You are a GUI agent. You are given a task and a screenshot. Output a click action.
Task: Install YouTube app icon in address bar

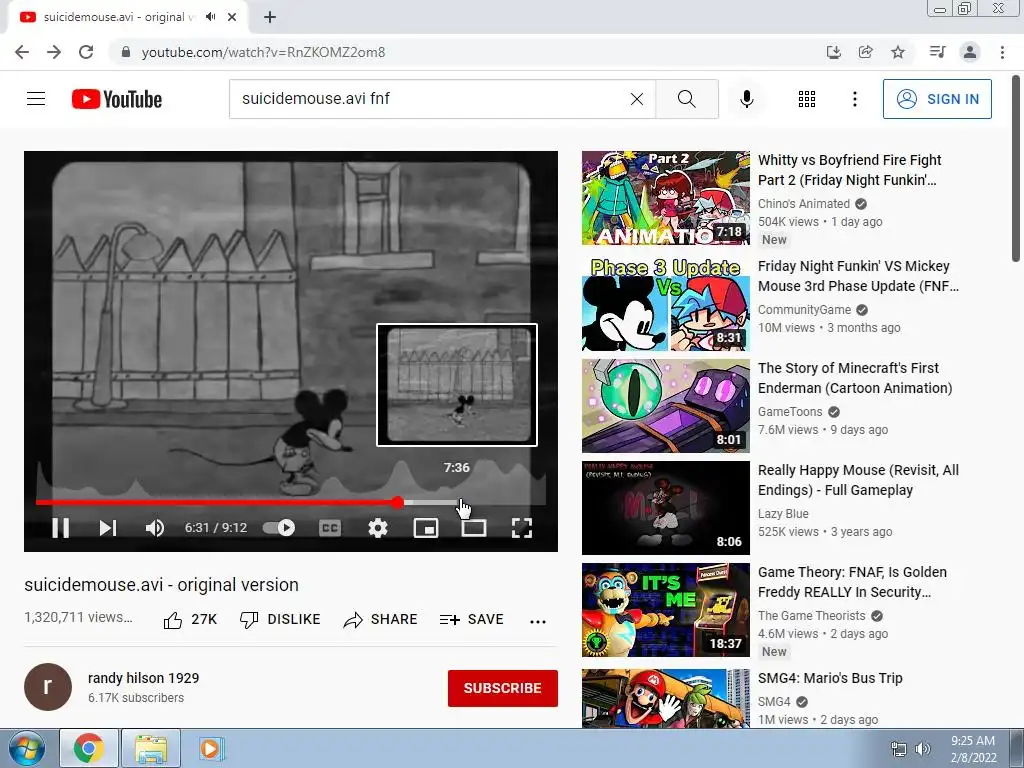tap(833, 52)
